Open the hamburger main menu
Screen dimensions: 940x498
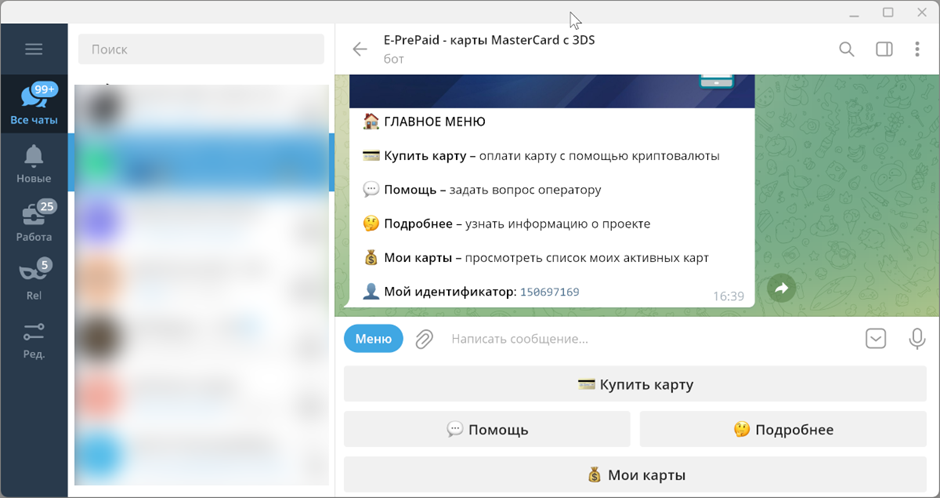[34, 49]
